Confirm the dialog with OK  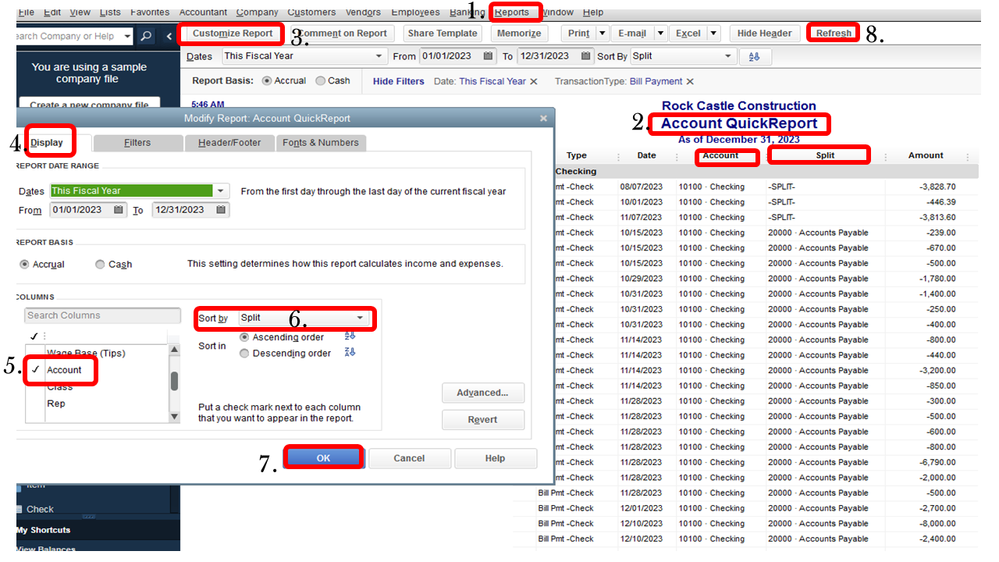point(324,458)
